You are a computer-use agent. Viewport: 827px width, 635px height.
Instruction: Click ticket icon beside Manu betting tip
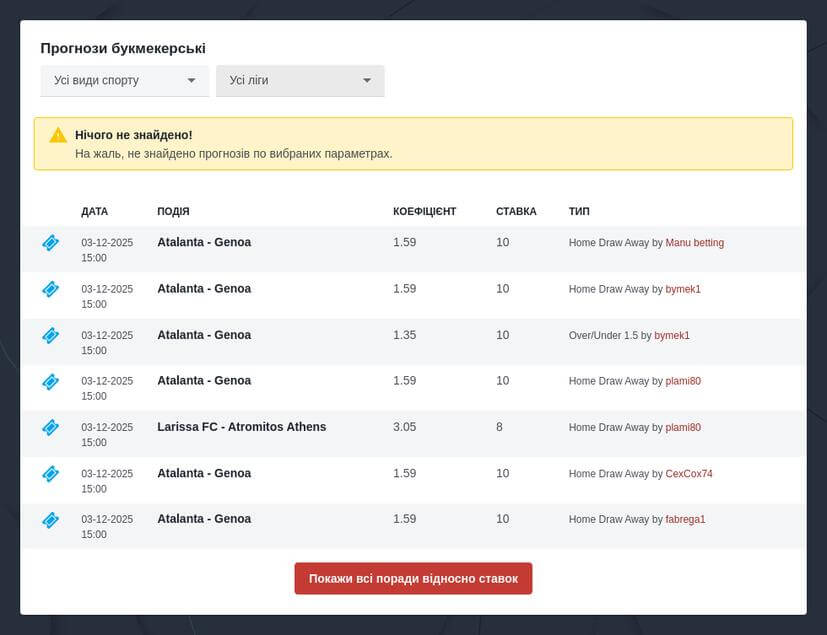50,243
